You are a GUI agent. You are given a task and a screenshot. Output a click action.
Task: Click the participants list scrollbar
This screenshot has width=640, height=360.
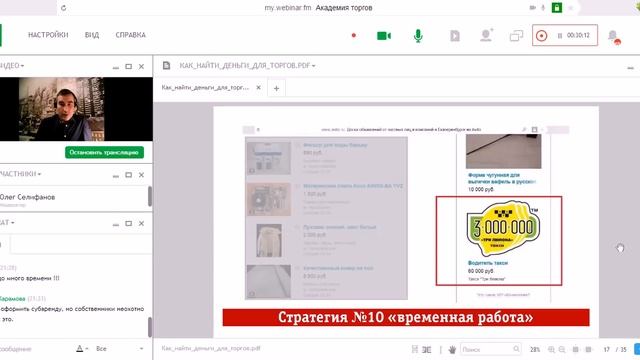150,196
